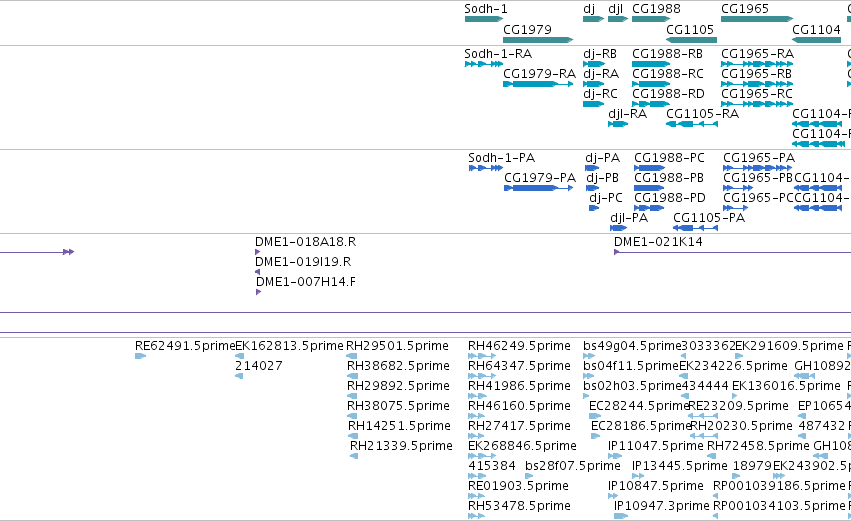Click the djl gene label

pos(615,9)
